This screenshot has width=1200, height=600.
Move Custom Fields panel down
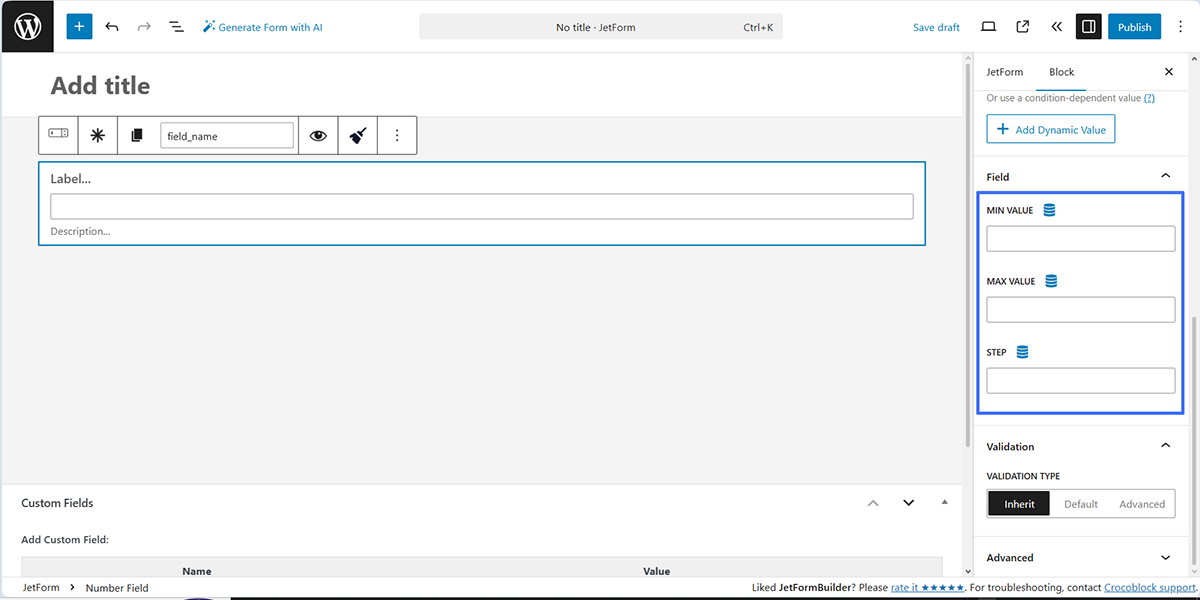pos(908,503)
